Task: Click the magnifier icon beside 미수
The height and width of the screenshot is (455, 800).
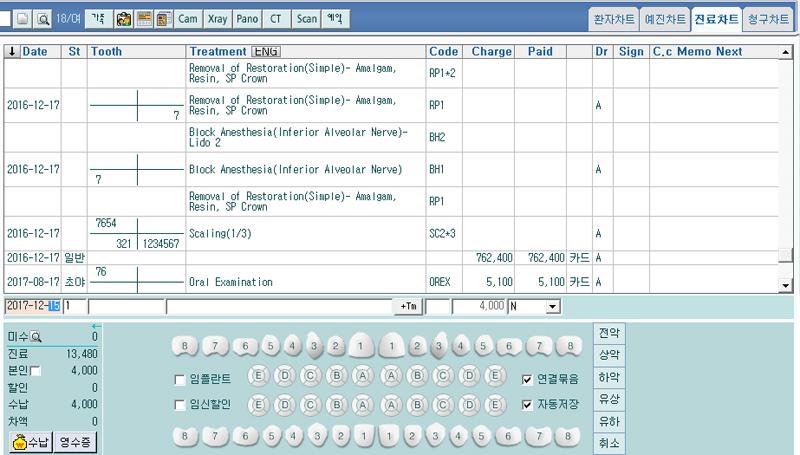Action: pyautogui.click(x=36, y=337)
